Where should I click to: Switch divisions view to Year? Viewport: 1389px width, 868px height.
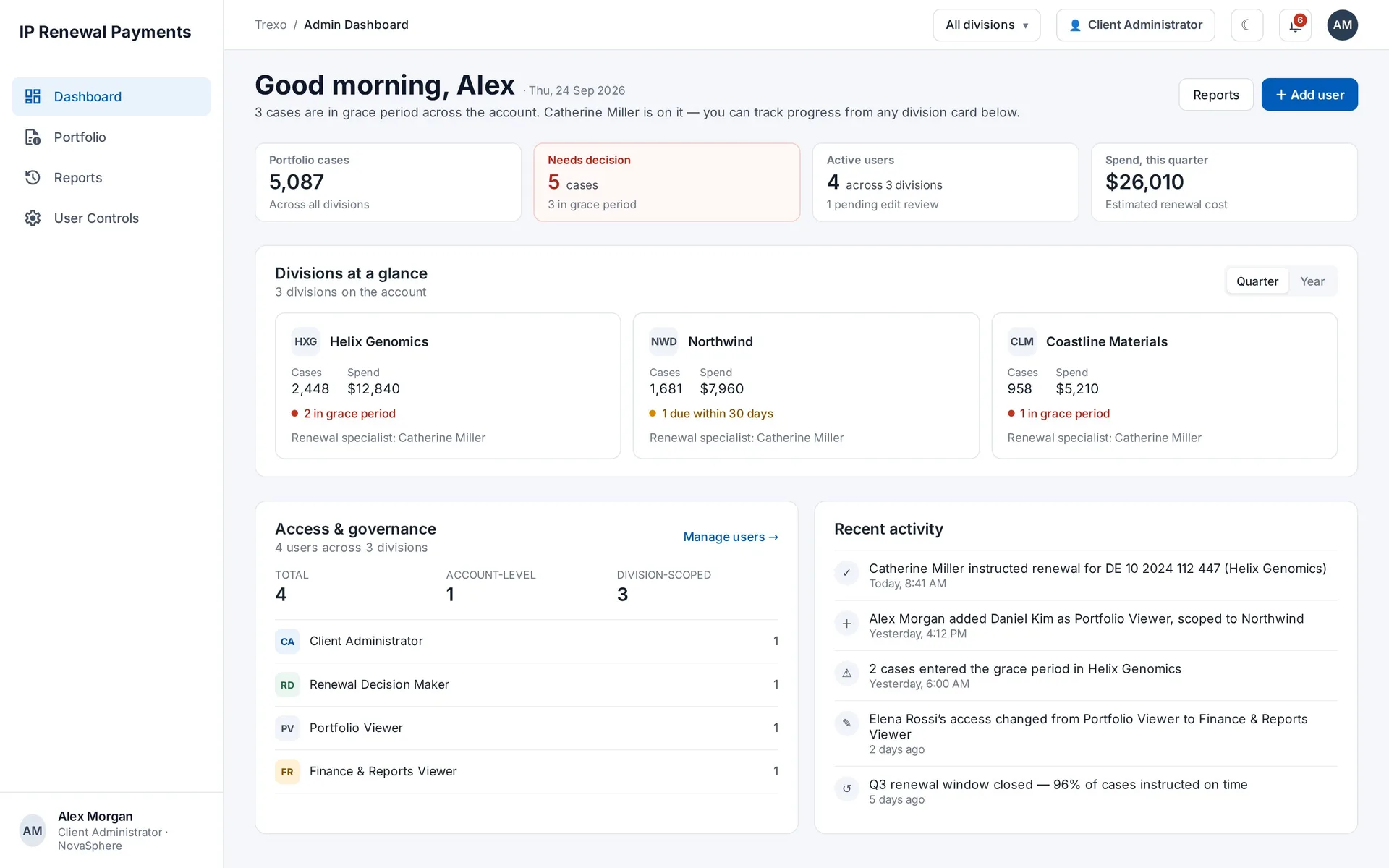1312,281
